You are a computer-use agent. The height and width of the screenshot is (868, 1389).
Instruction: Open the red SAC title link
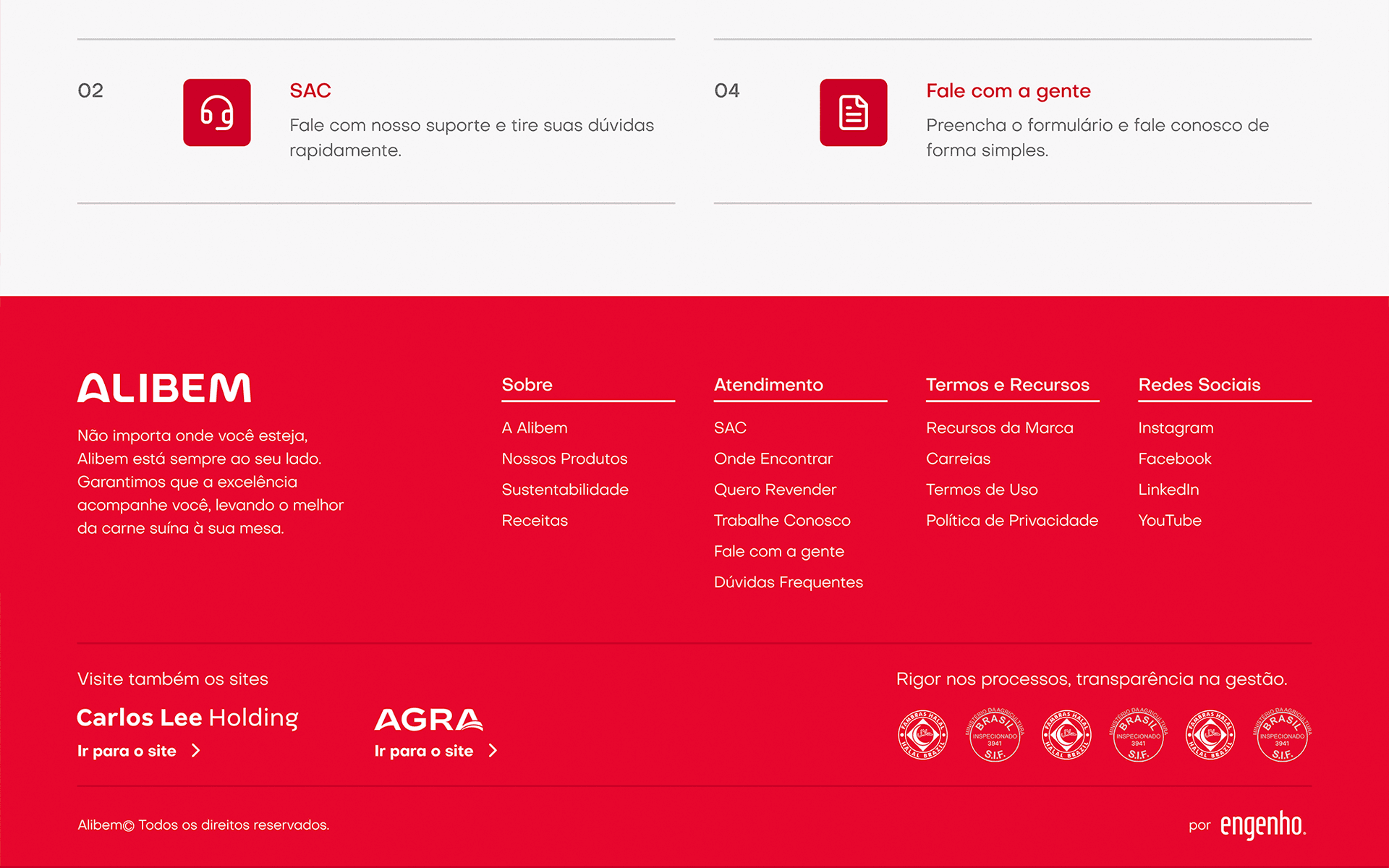click(310, 91)
